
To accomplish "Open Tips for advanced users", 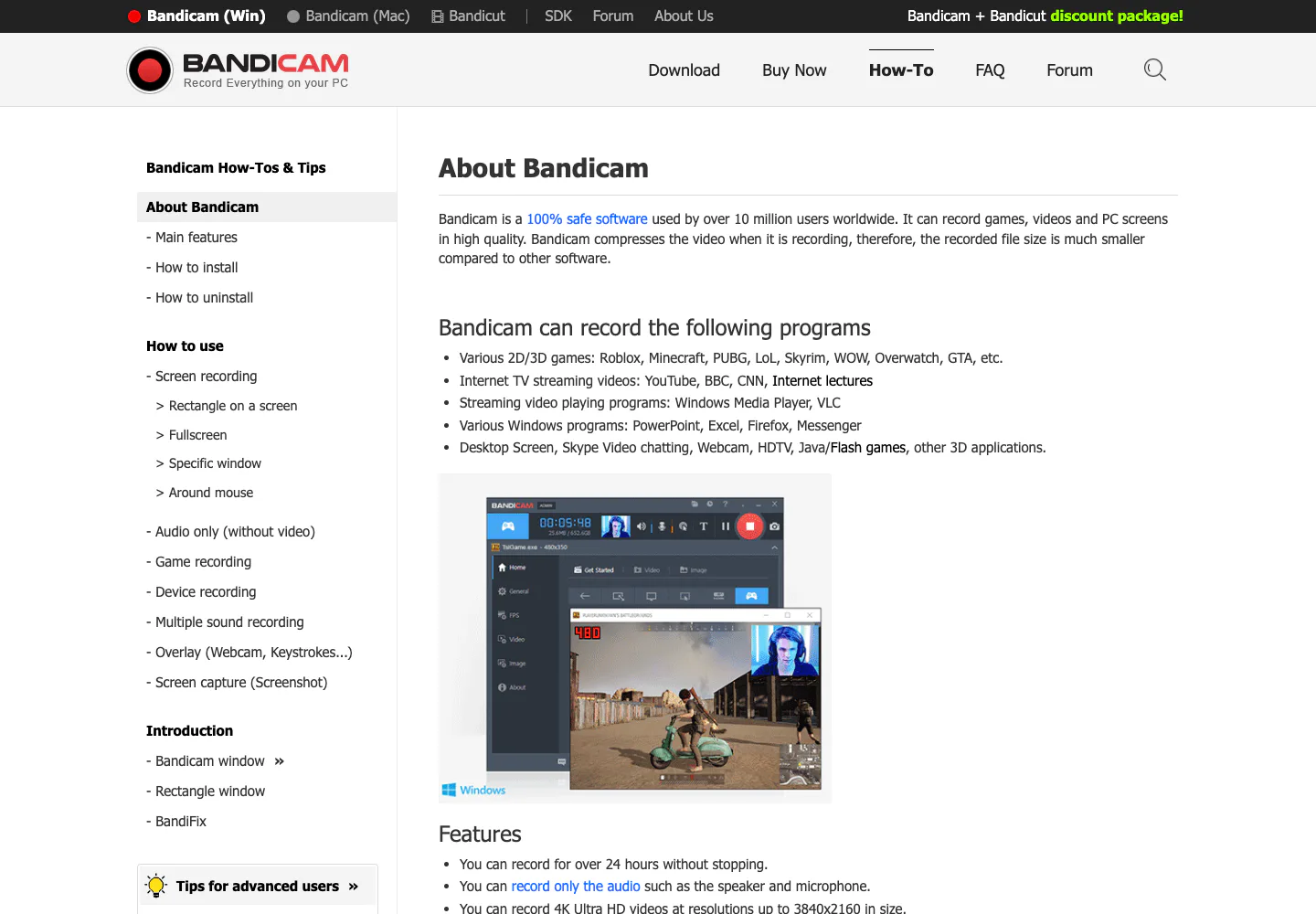I will point(257,887).
